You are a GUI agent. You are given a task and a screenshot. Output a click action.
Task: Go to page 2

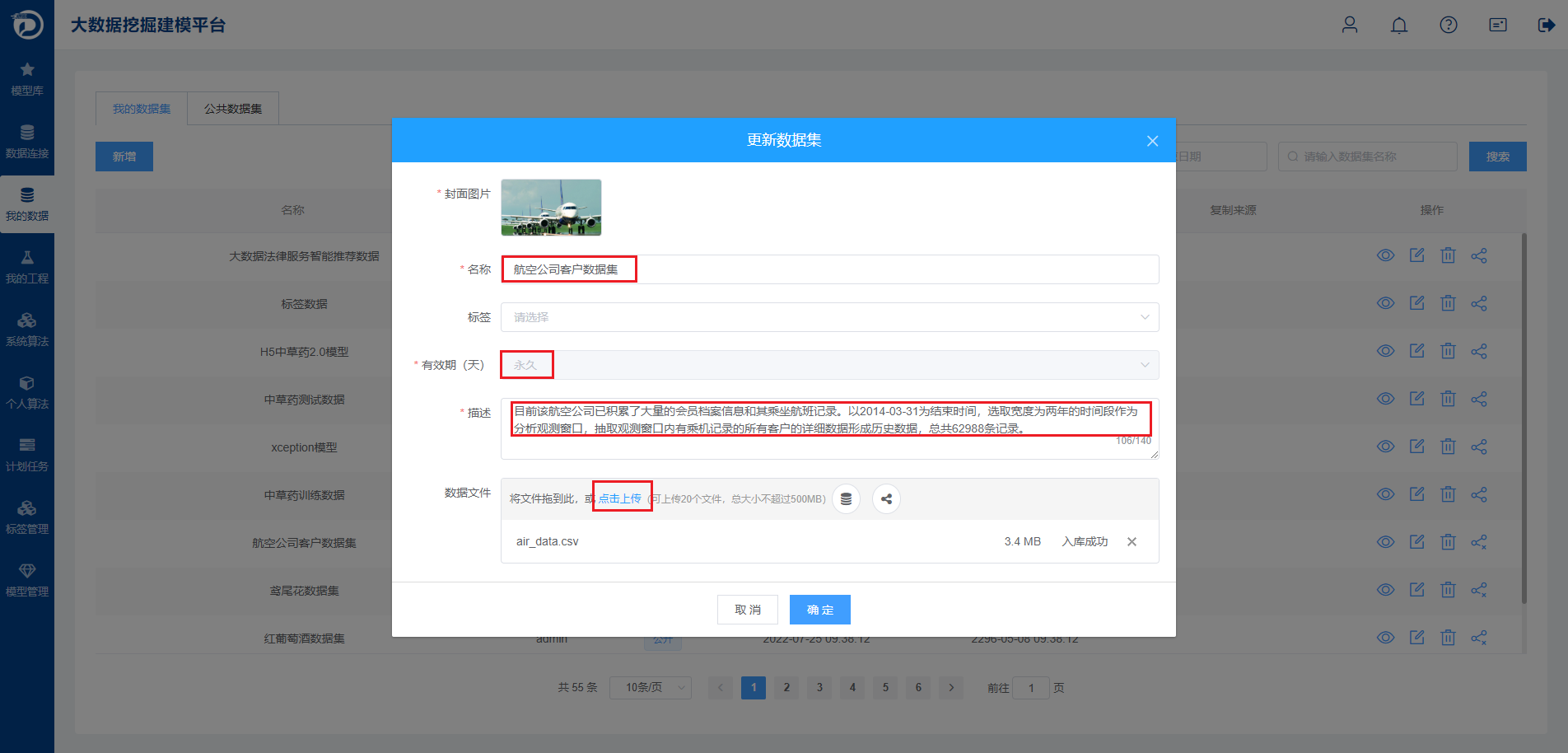click(x=786, y=687)
